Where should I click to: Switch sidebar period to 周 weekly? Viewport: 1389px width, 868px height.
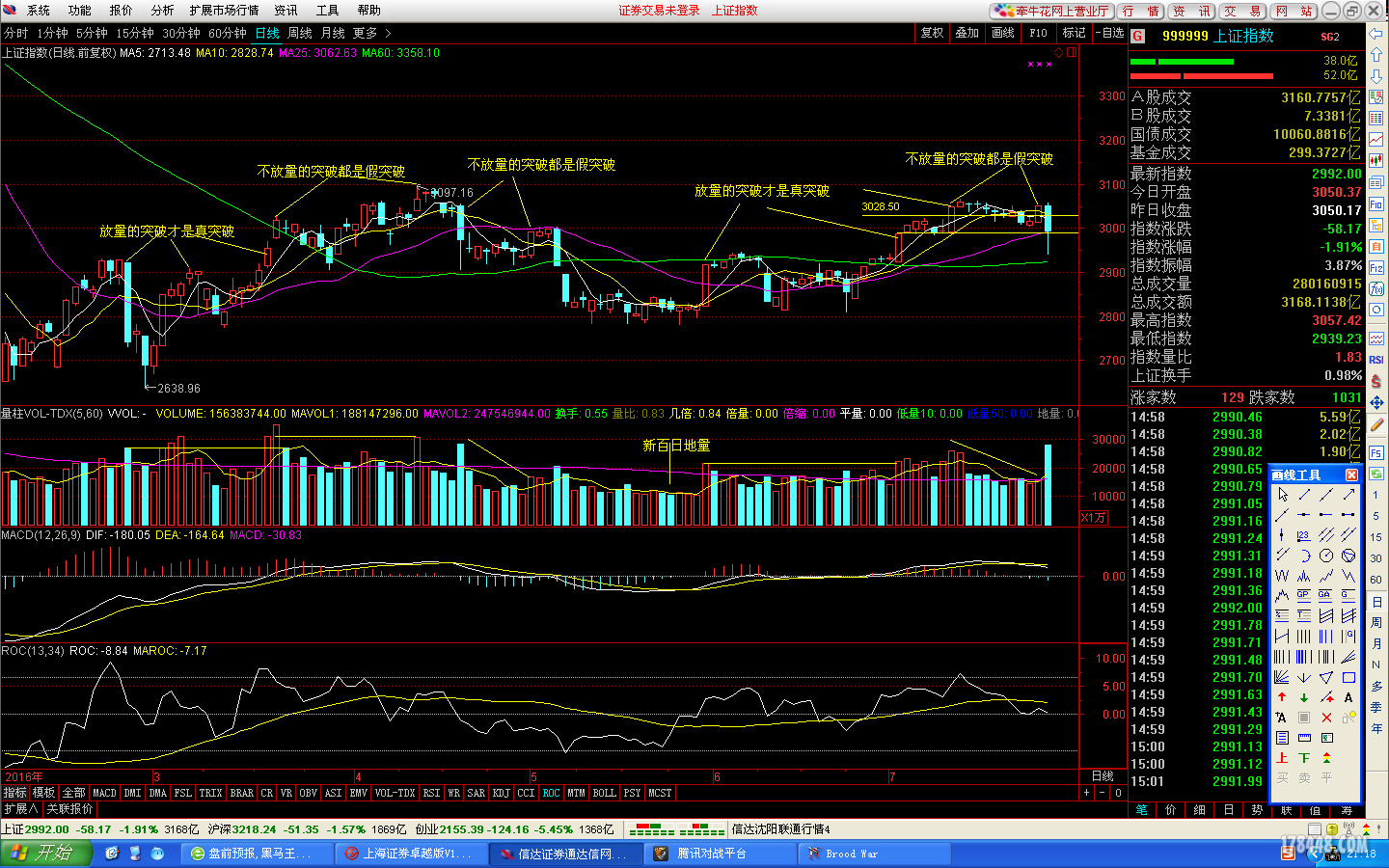1376,622
